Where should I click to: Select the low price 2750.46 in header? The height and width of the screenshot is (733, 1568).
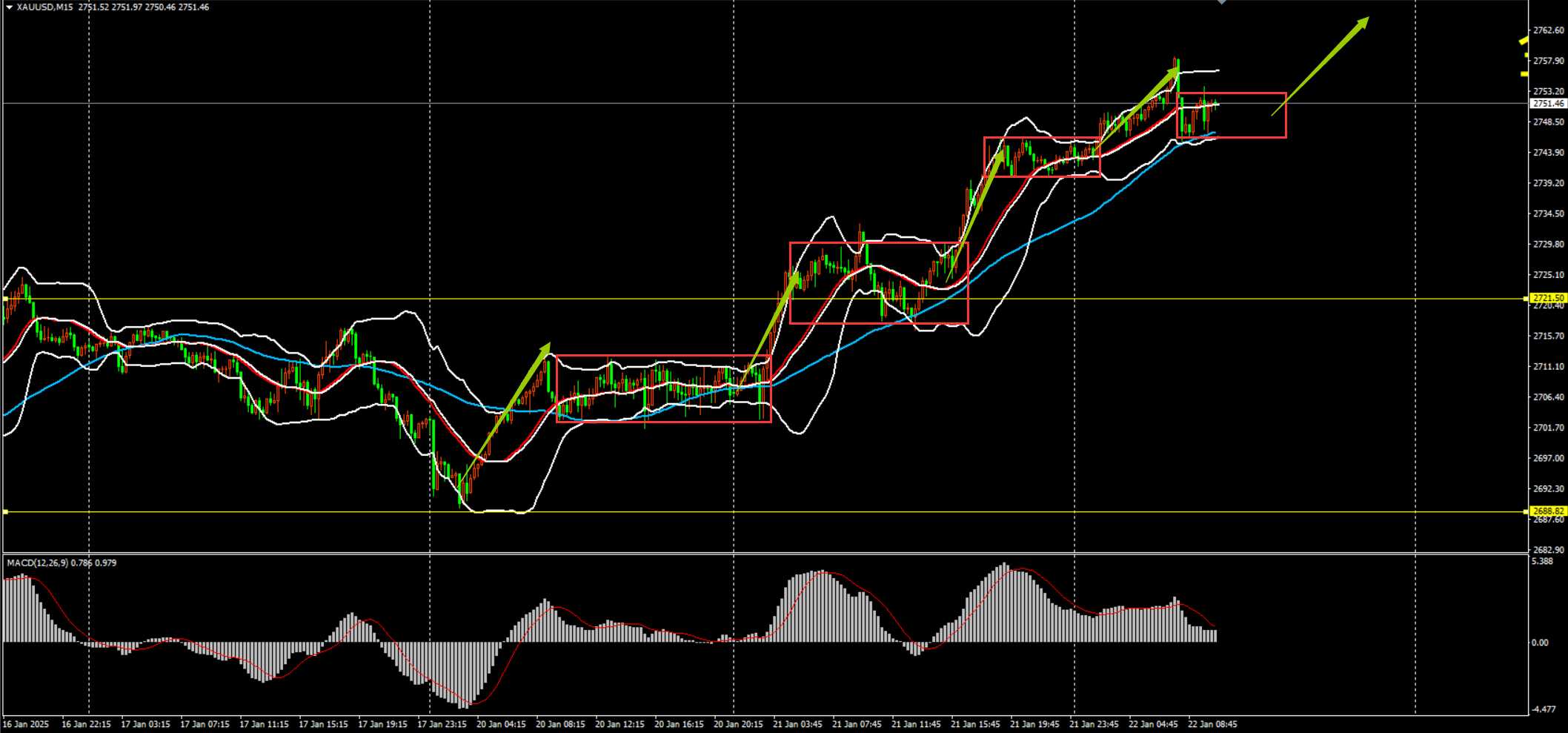pyautogui.click(x=160, y=7)
